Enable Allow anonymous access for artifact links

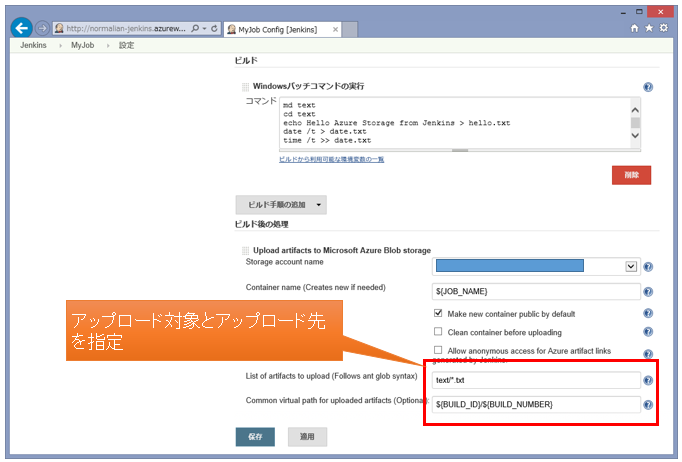[x=438, y=350]
